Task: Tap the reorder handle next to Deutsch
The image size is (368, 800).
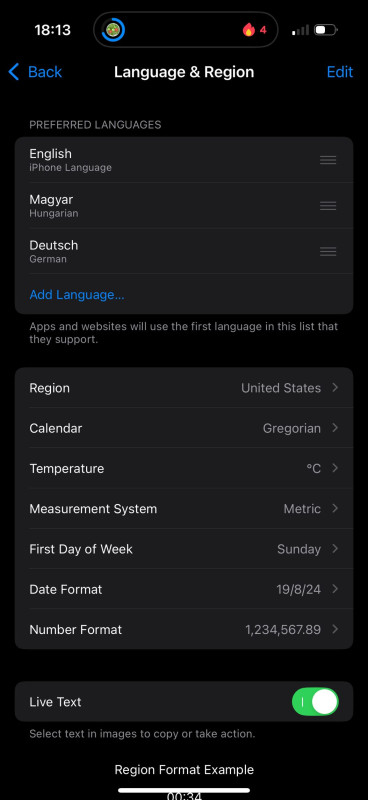Action: [328, 252]
